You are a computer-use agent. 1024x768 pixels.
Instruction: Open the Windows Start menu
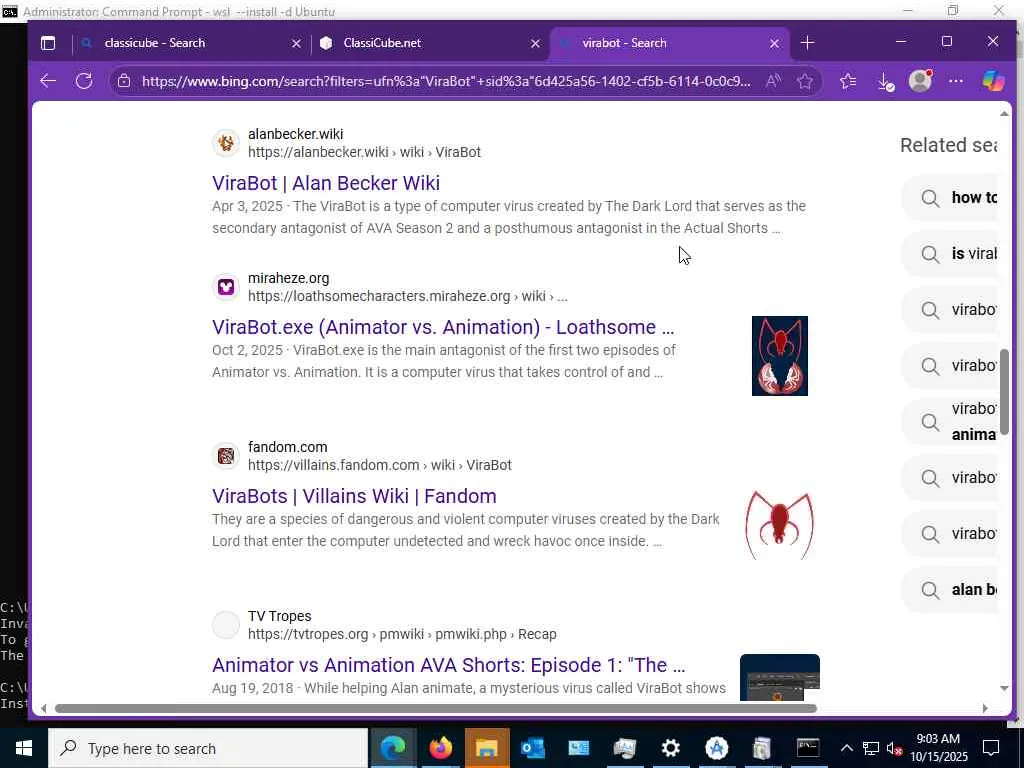point(24,748)
